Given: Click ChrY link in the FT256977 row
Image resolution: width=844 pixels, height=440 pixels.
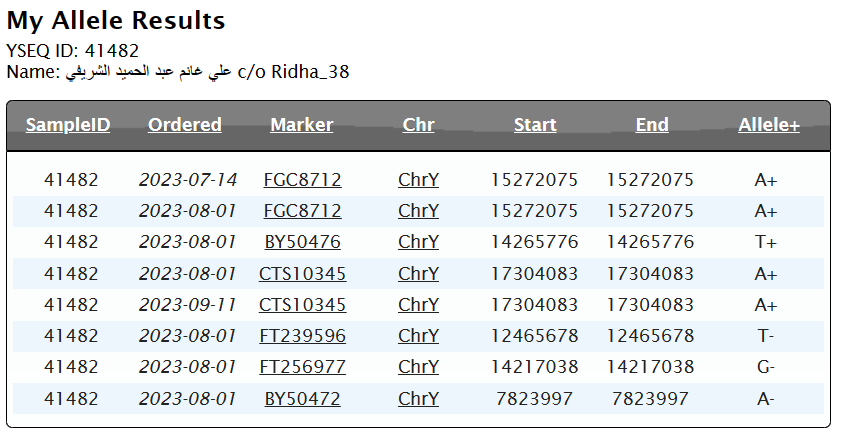Looking at the screenshot, I should point(418,367).
